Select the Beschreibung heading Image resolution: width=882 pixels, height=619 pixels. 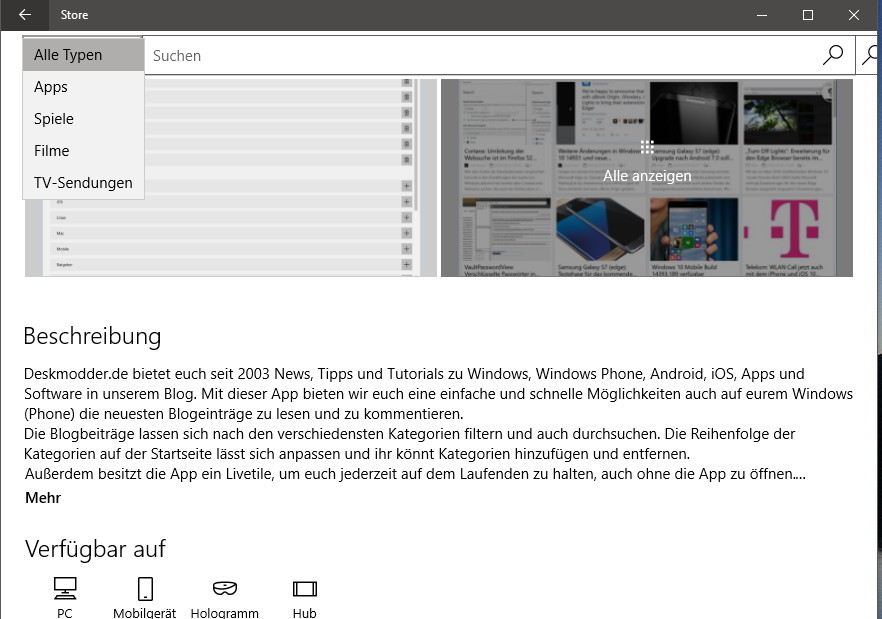[x=92, y=336]
